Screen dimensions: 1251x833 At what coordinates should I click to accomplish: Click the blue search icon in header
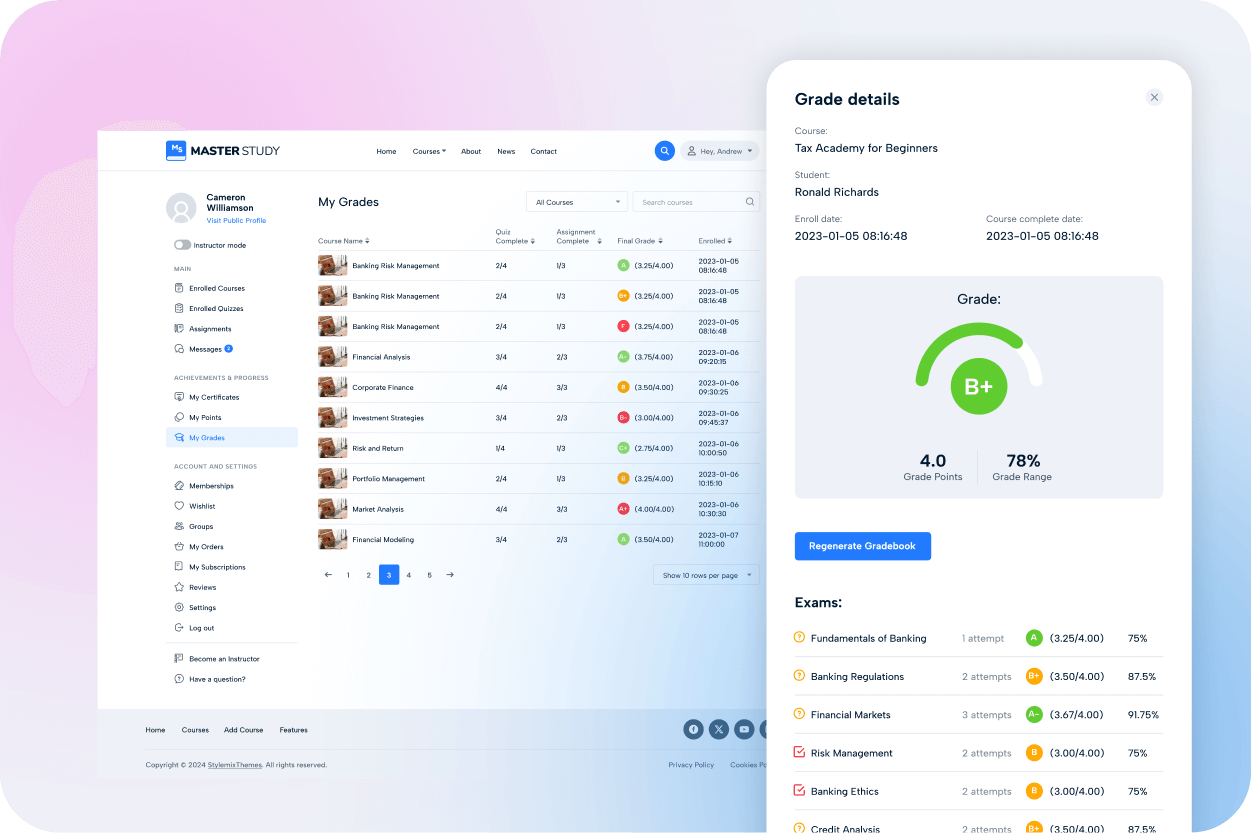pos(664,151)
